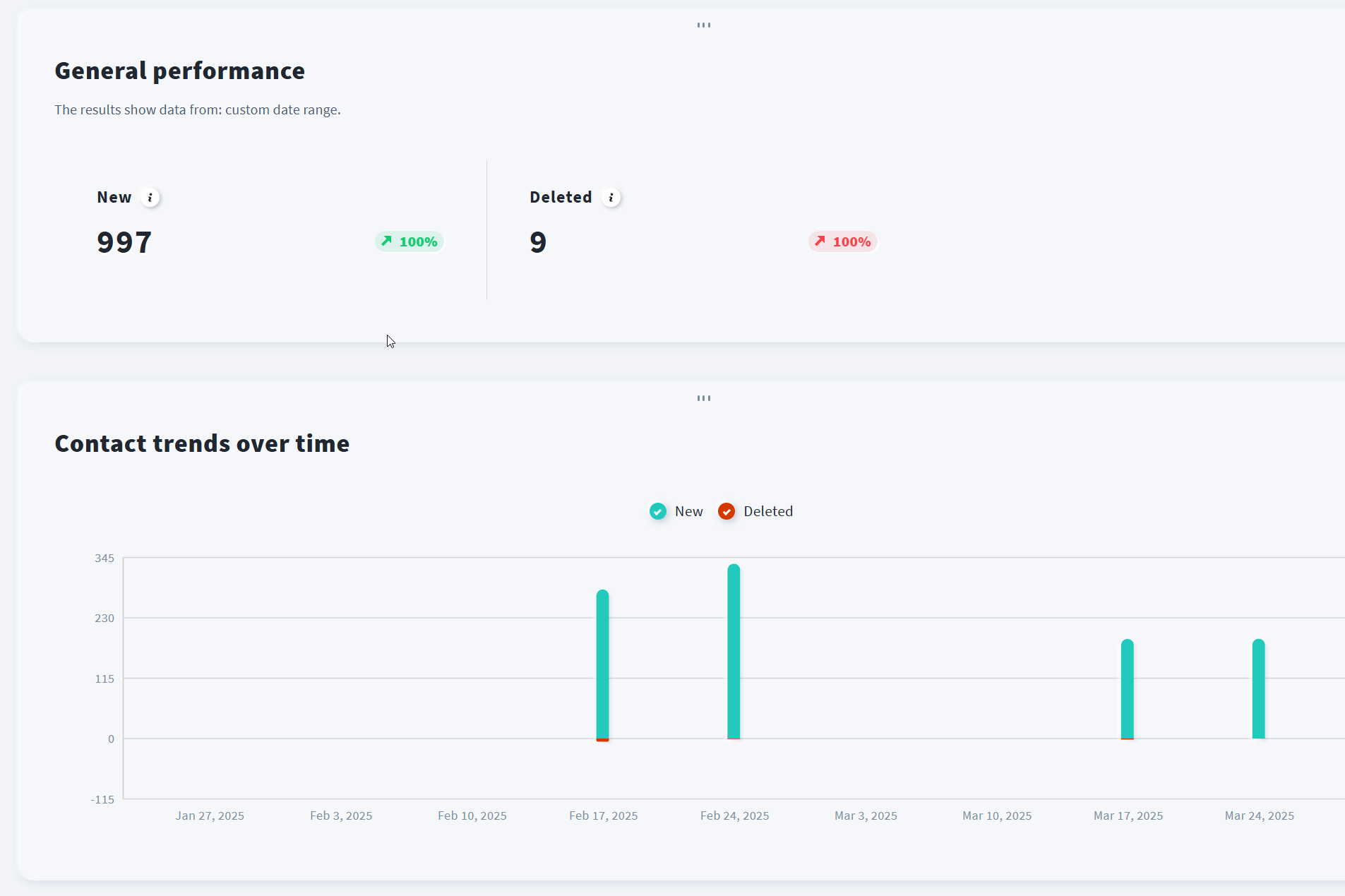Click the Deleted contacts count 9
Image resolution: width=1345 pixels, height=896 pixels.
(538, 242)
